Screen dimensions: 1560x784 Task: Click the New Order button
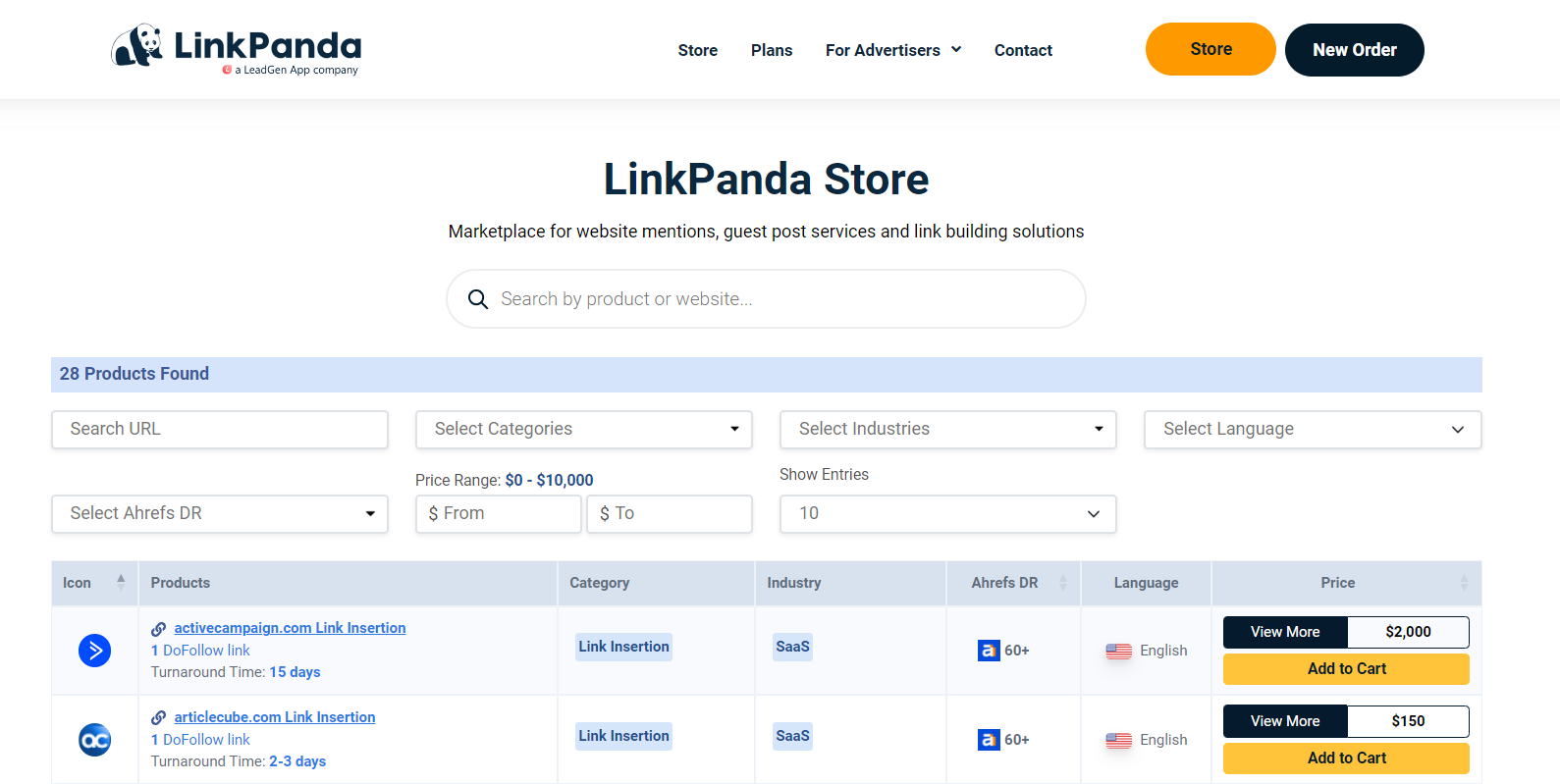[1355, 50]
